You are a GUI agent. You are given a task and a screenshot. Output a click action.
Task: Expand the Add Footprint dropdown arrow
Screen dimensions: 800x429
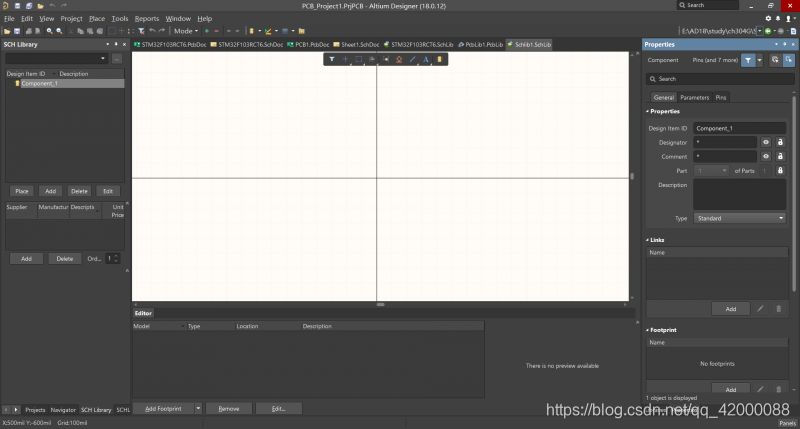click(x=198, y=409)
